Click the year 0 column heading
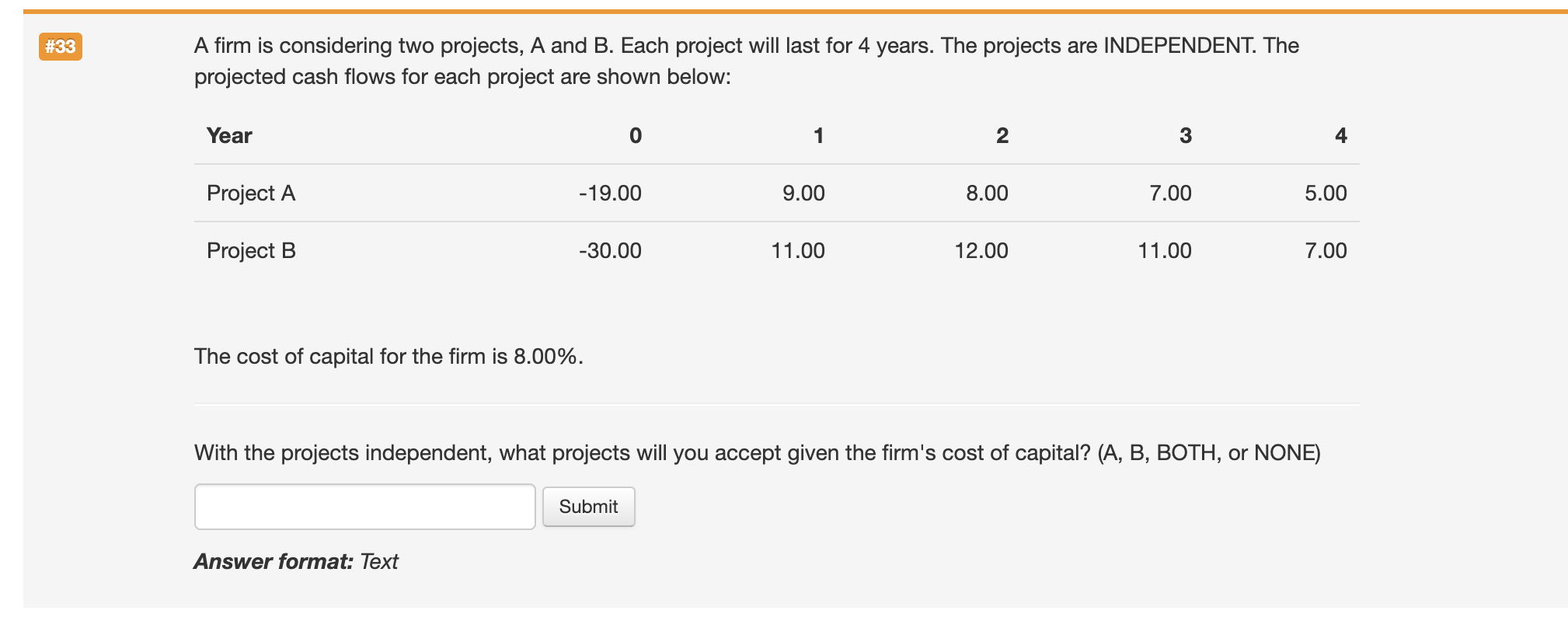 pos(635,135)
